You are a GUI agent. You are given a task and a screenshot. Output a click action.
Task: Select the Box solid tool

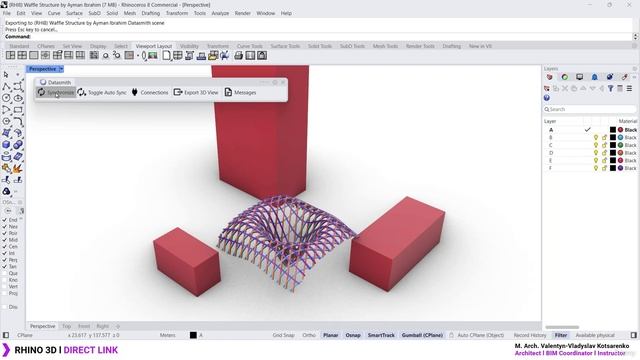point(6,144)
